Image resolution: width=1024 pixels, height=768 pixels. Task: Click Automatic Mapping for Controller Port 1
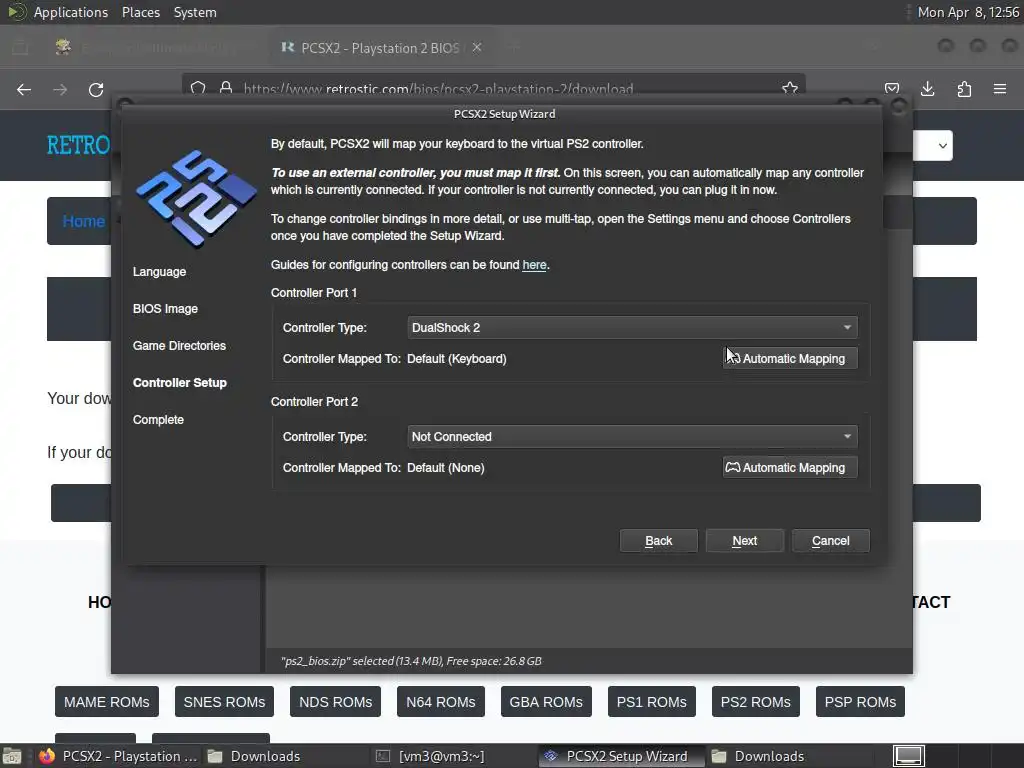coord(790,359)
